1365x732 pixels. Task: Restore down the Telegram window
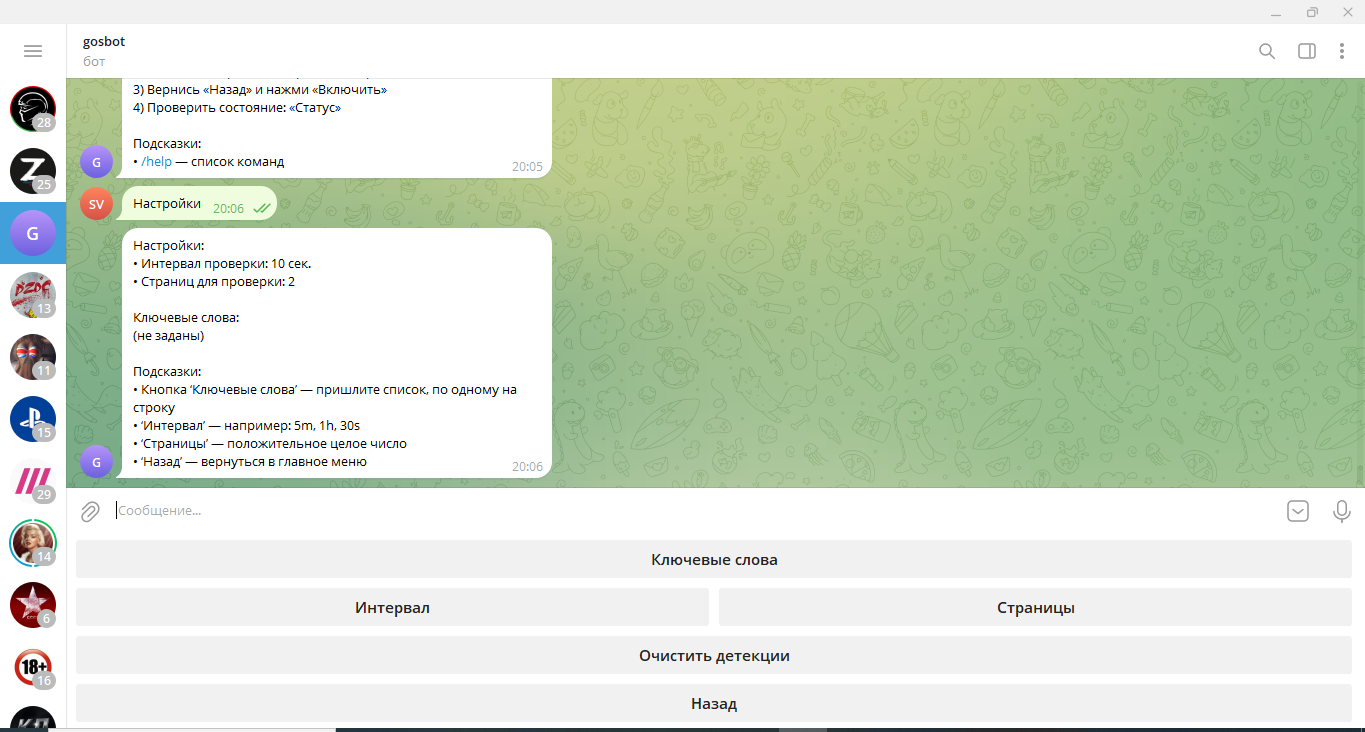(x=1312, y=12)
